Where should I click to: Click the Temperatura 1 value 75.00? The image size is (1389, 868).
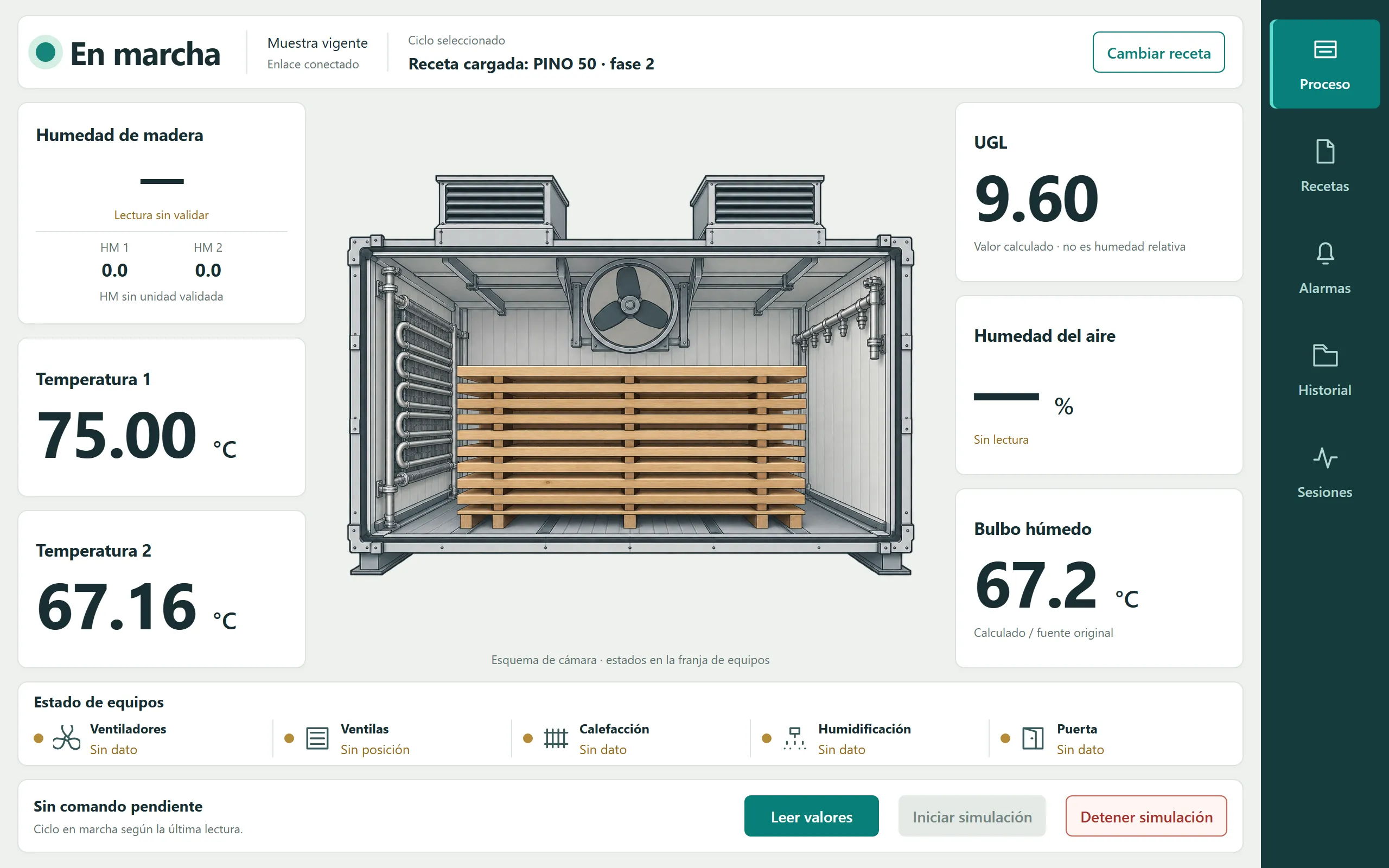(117, 436)
